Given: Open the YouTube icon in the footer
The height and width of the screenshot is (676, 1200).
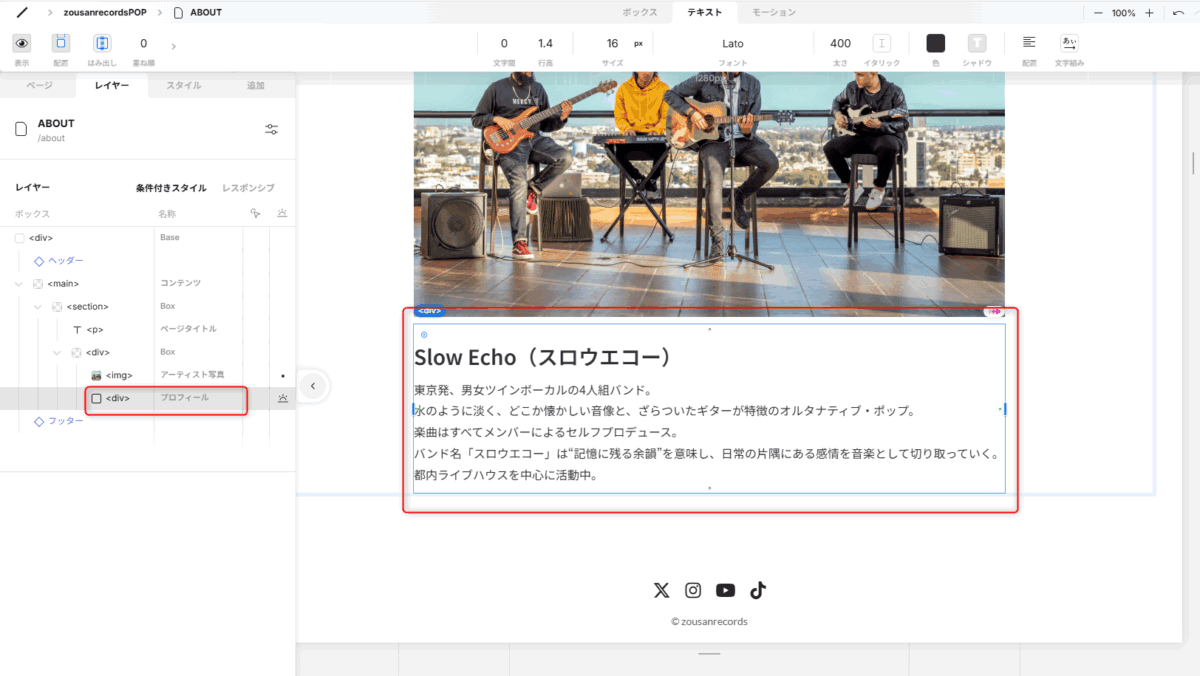Looking at the screenshot, I should [x=725, y=590].
